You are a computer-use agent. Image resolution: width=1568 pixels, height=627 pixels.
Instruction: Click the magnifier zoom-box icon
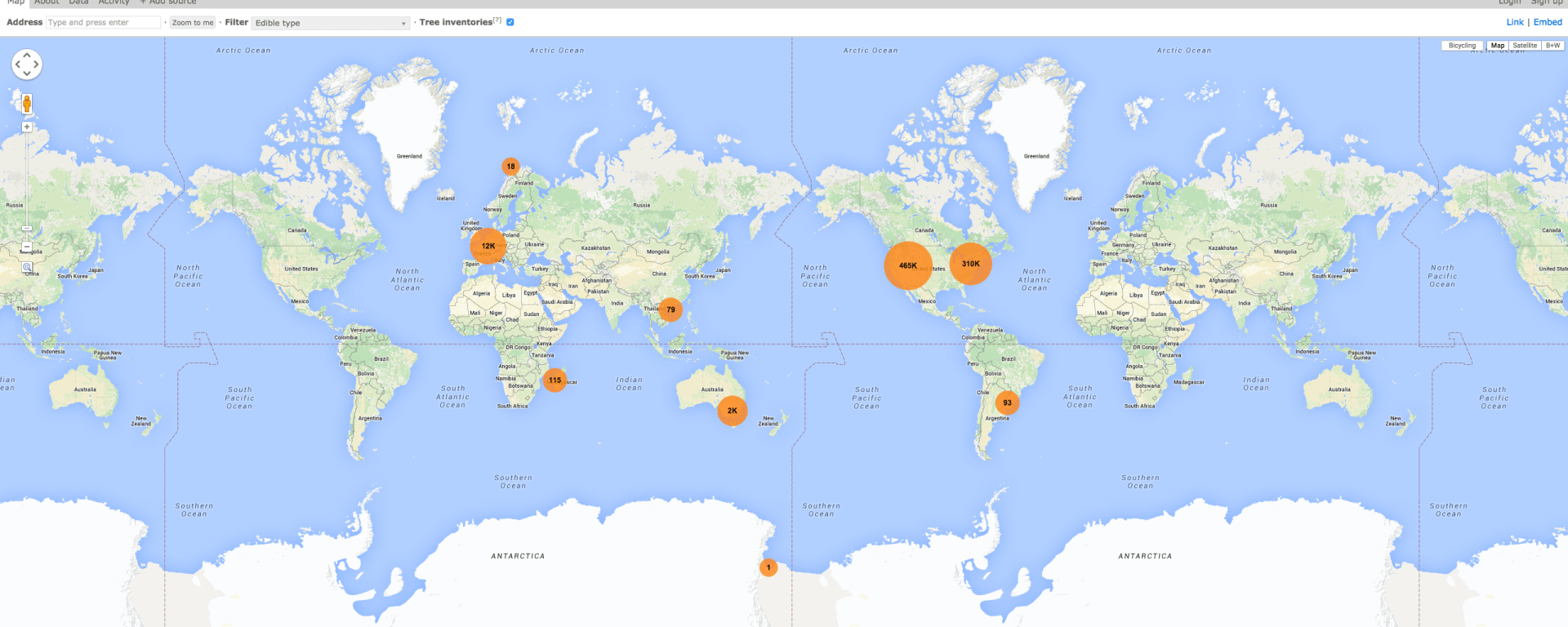point(27,267)
